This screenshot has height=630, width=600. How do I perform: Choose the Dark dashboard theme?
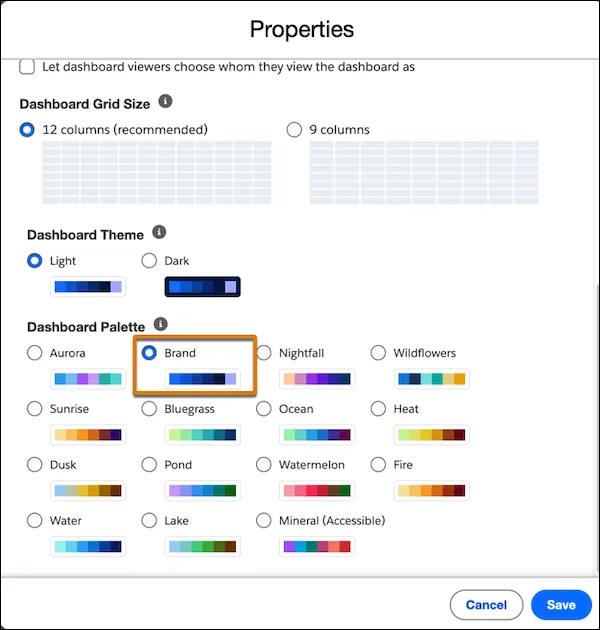[149, 261]
